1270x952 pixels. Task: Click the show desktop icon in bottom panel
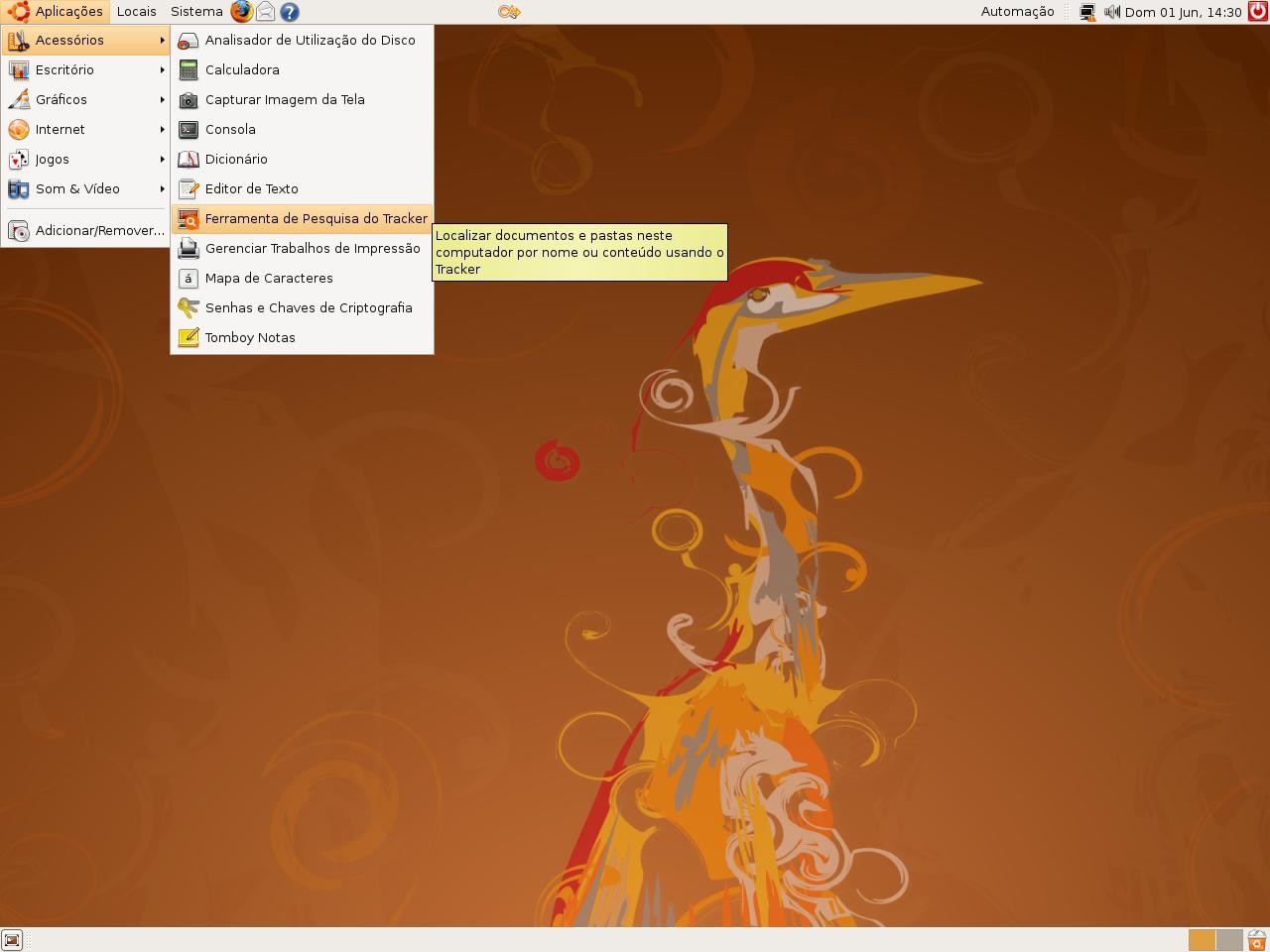pos(12,940)
